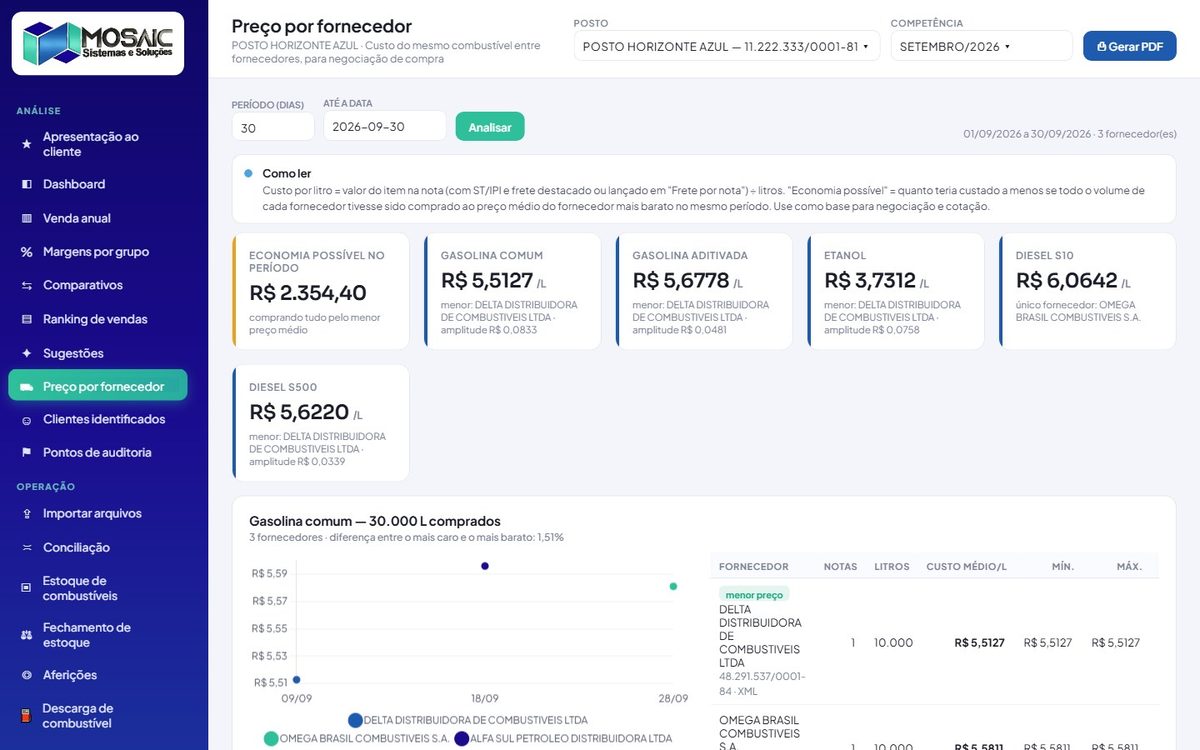Click the CNPJ 48.291.537/0001-84 · XML text
This screenshot has width=1200, height=750.
point(762,684)
